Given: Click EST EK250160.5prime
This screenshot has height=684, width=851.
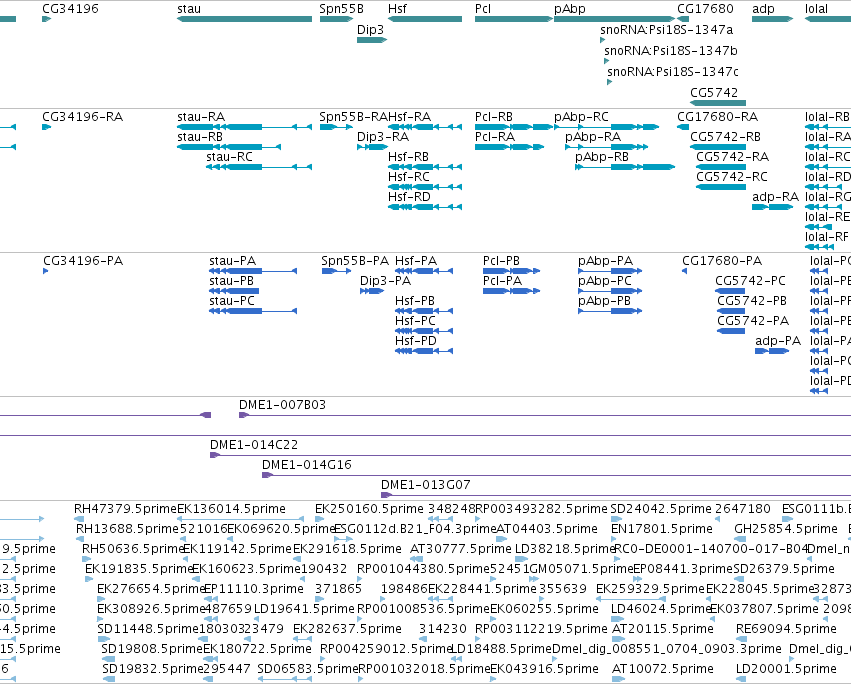Looking at the screenshot, I should (369, 509).
